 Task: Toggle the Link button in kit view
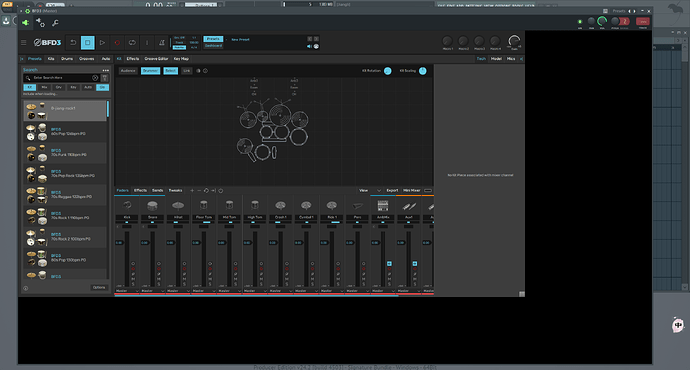pyautogui.click(x=187, y=71)
